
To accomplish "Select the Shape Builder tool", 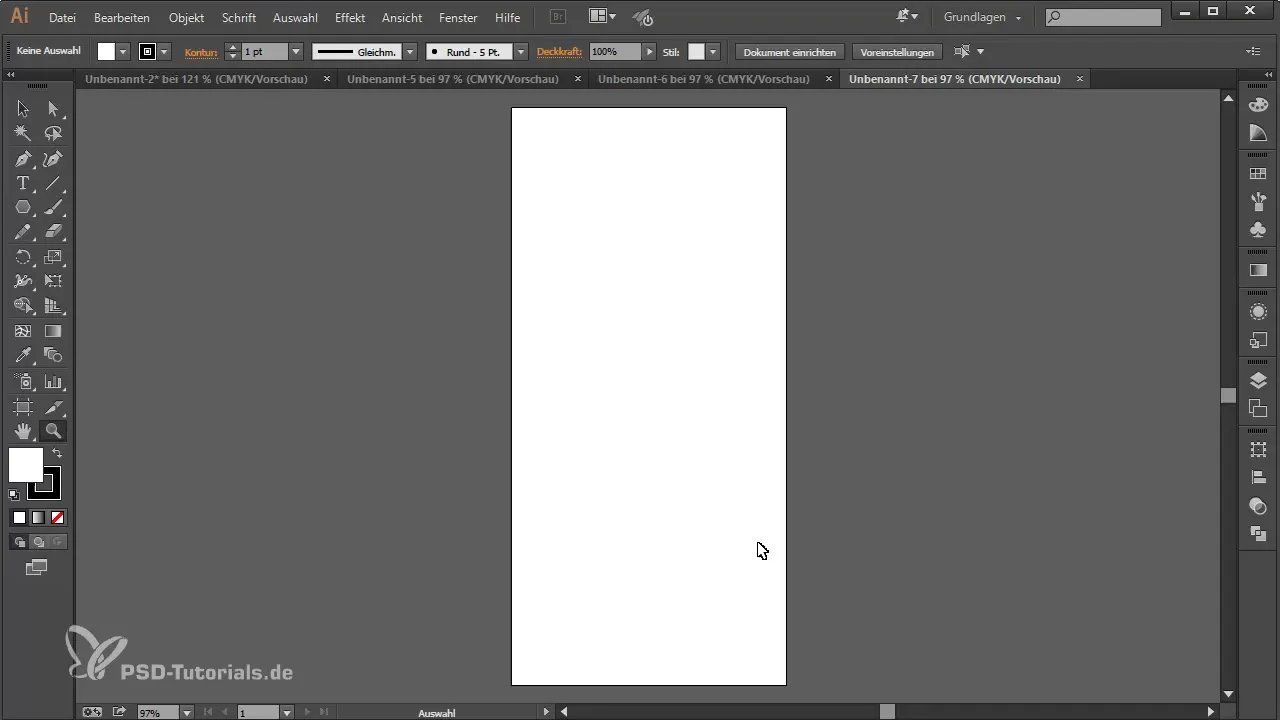I will (x=23, y=306).
